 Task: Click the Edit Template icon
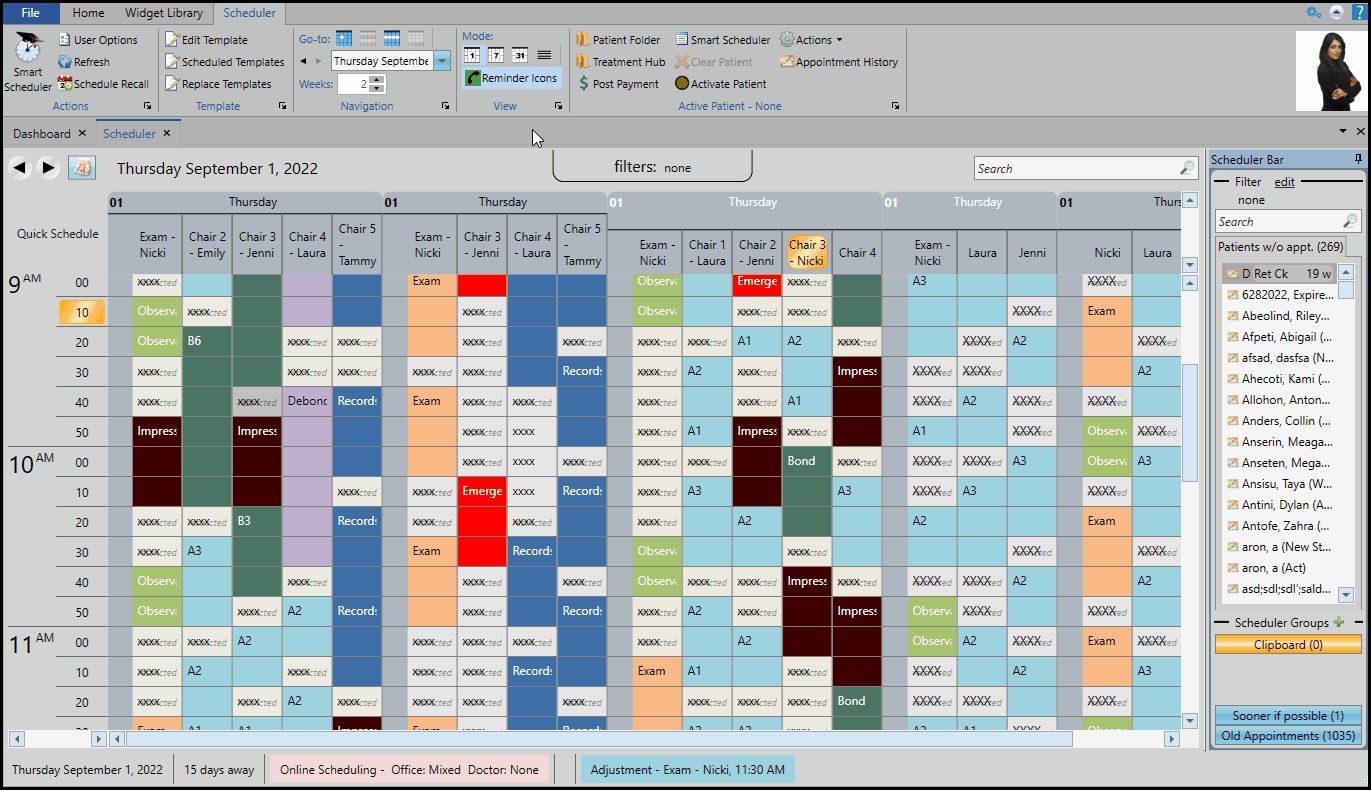pyautogui.click(x=173, y=40)
